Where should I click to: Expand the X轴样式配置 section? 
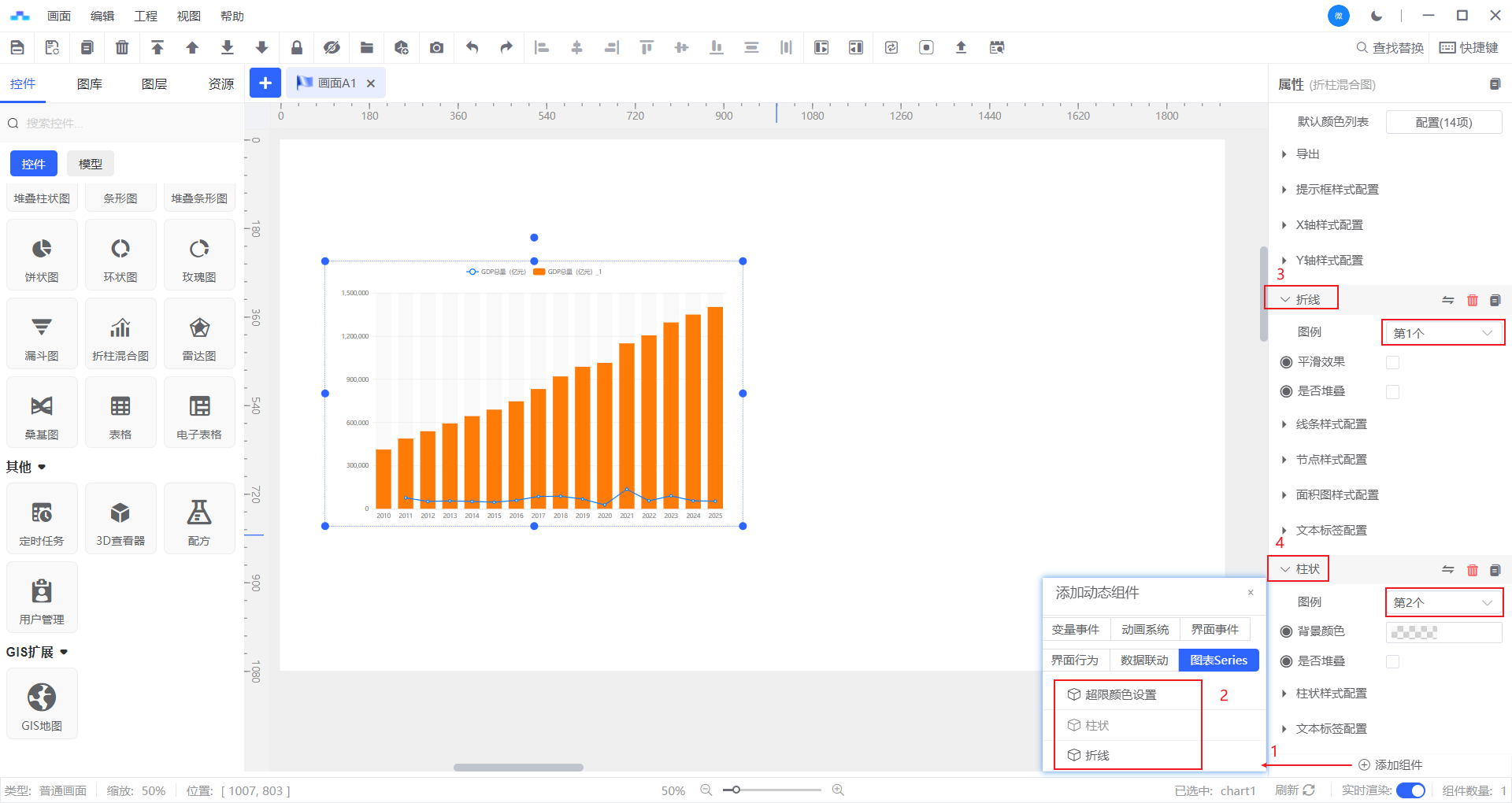1329,225
